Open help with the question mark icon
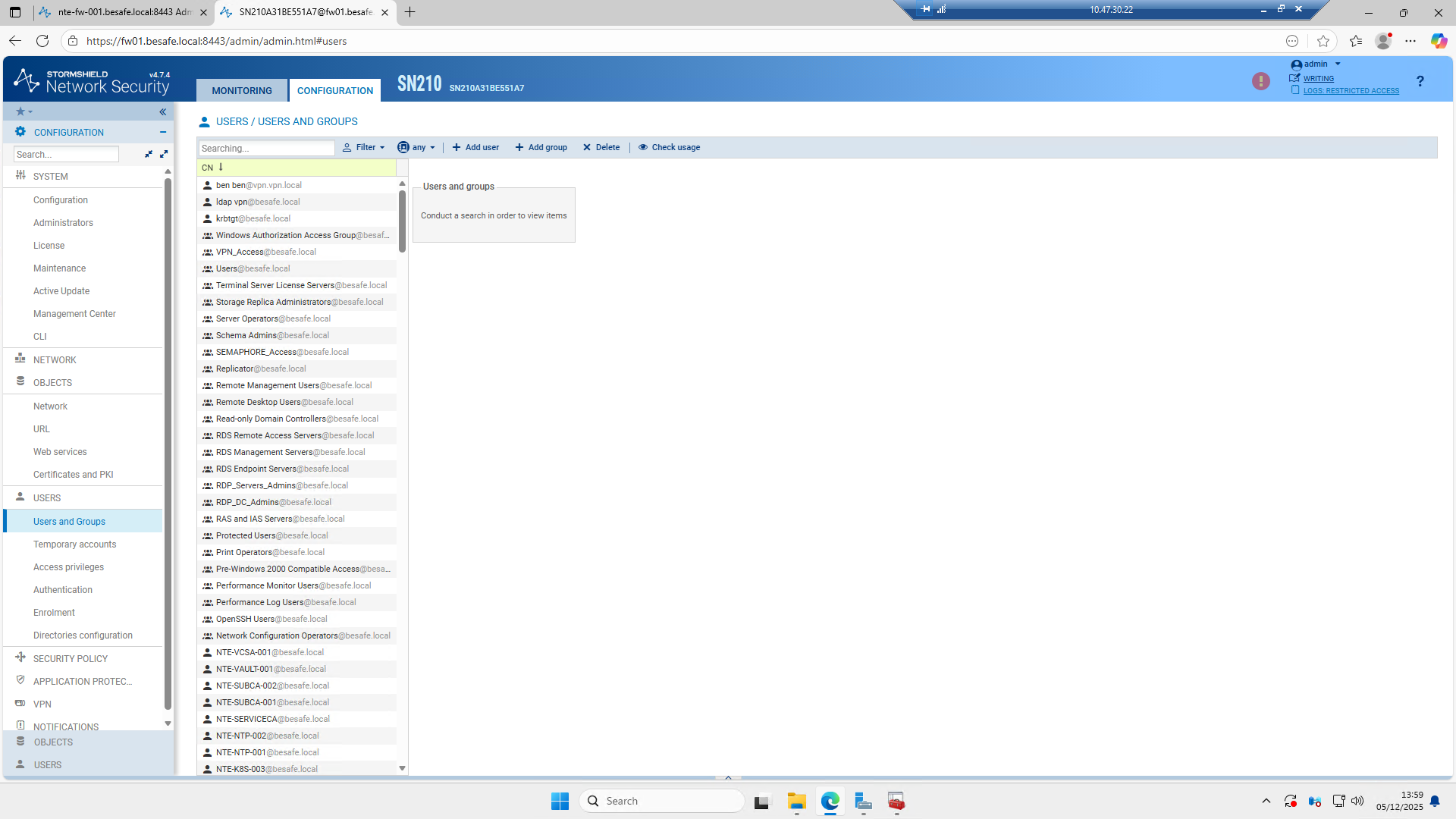1456x819 pixels. (x=1420, y=81)
